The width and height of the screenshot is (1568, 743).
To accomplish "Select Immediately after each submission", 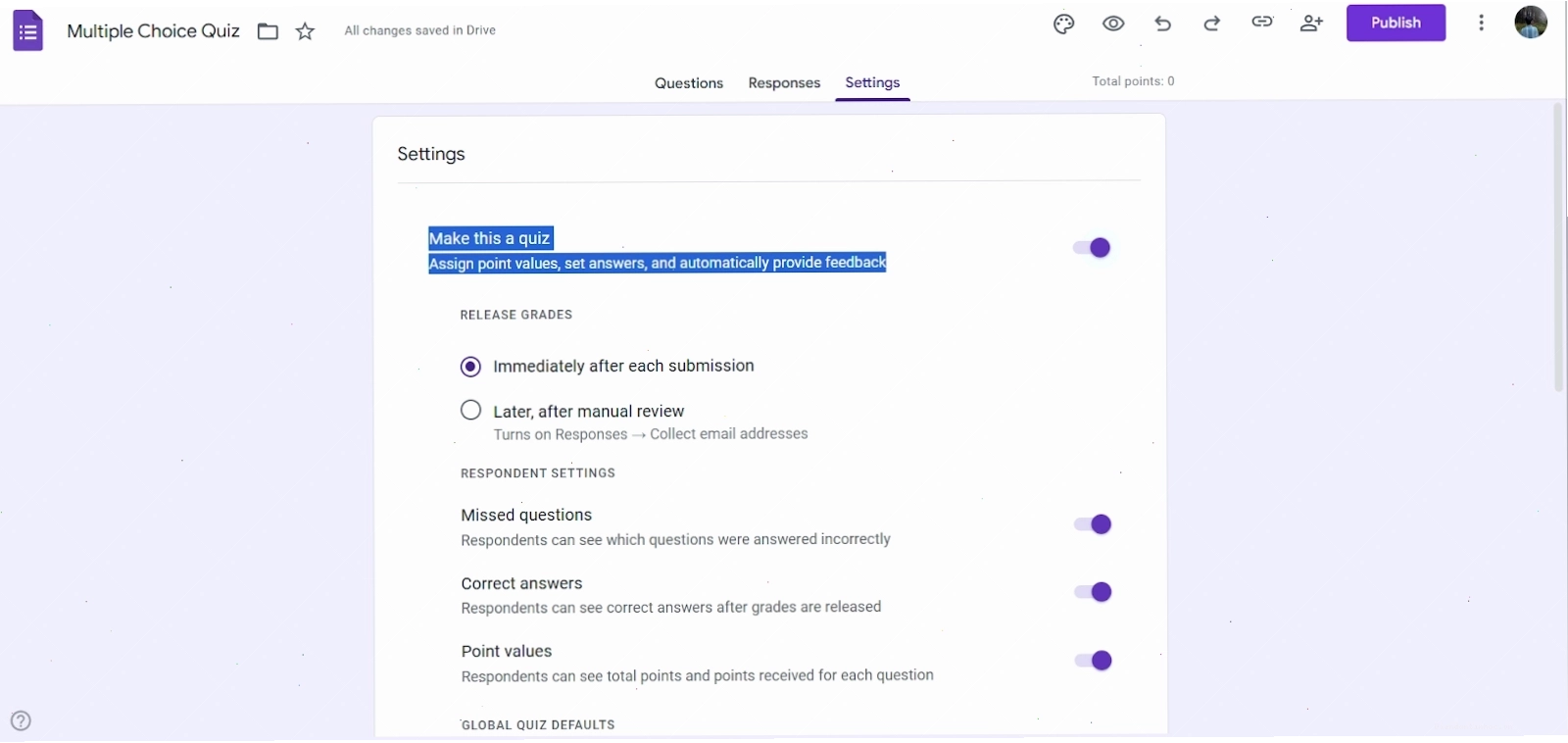I will click(471, 367).
